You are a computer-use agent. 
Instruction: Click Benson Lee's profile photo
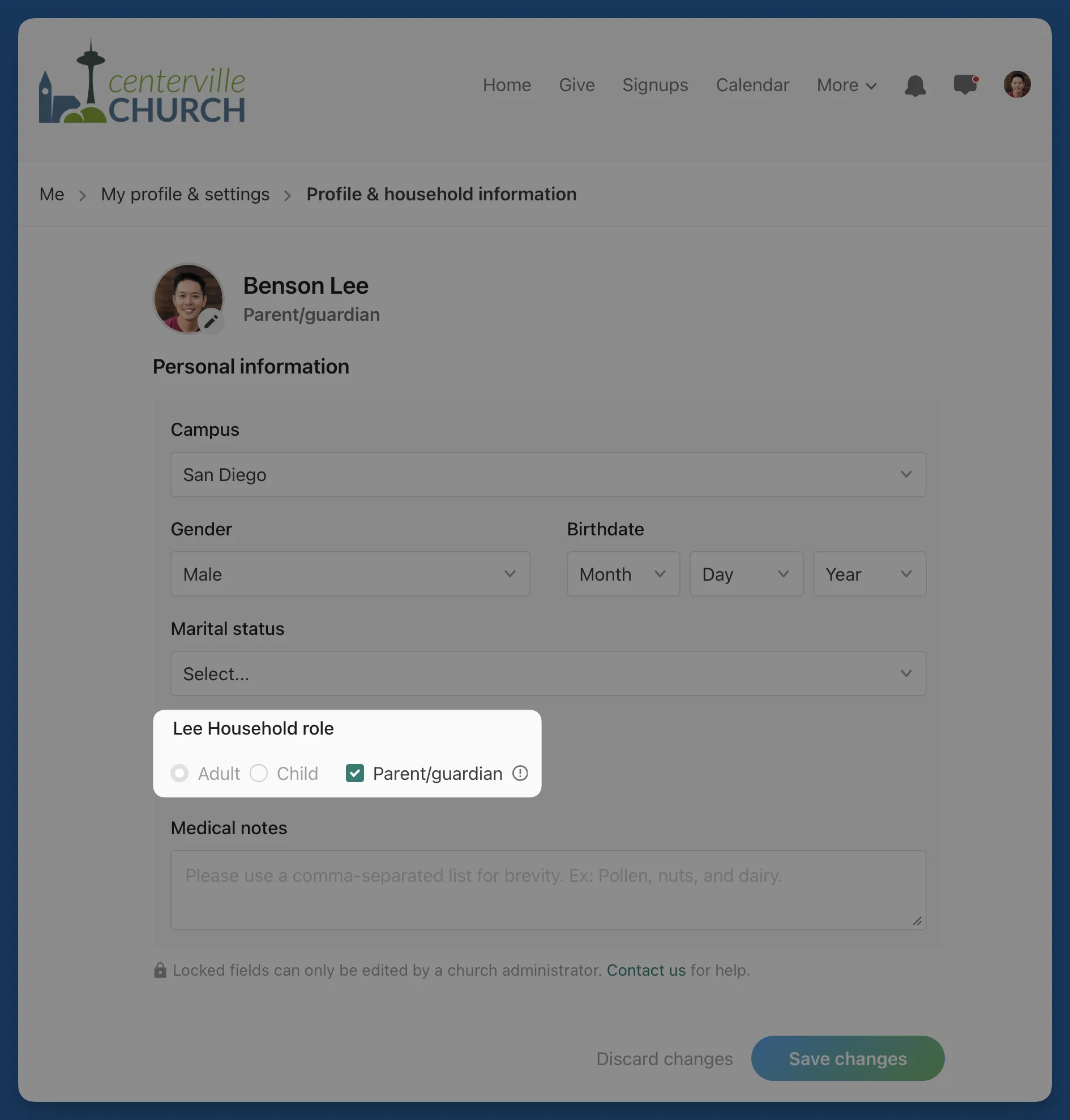188,298
